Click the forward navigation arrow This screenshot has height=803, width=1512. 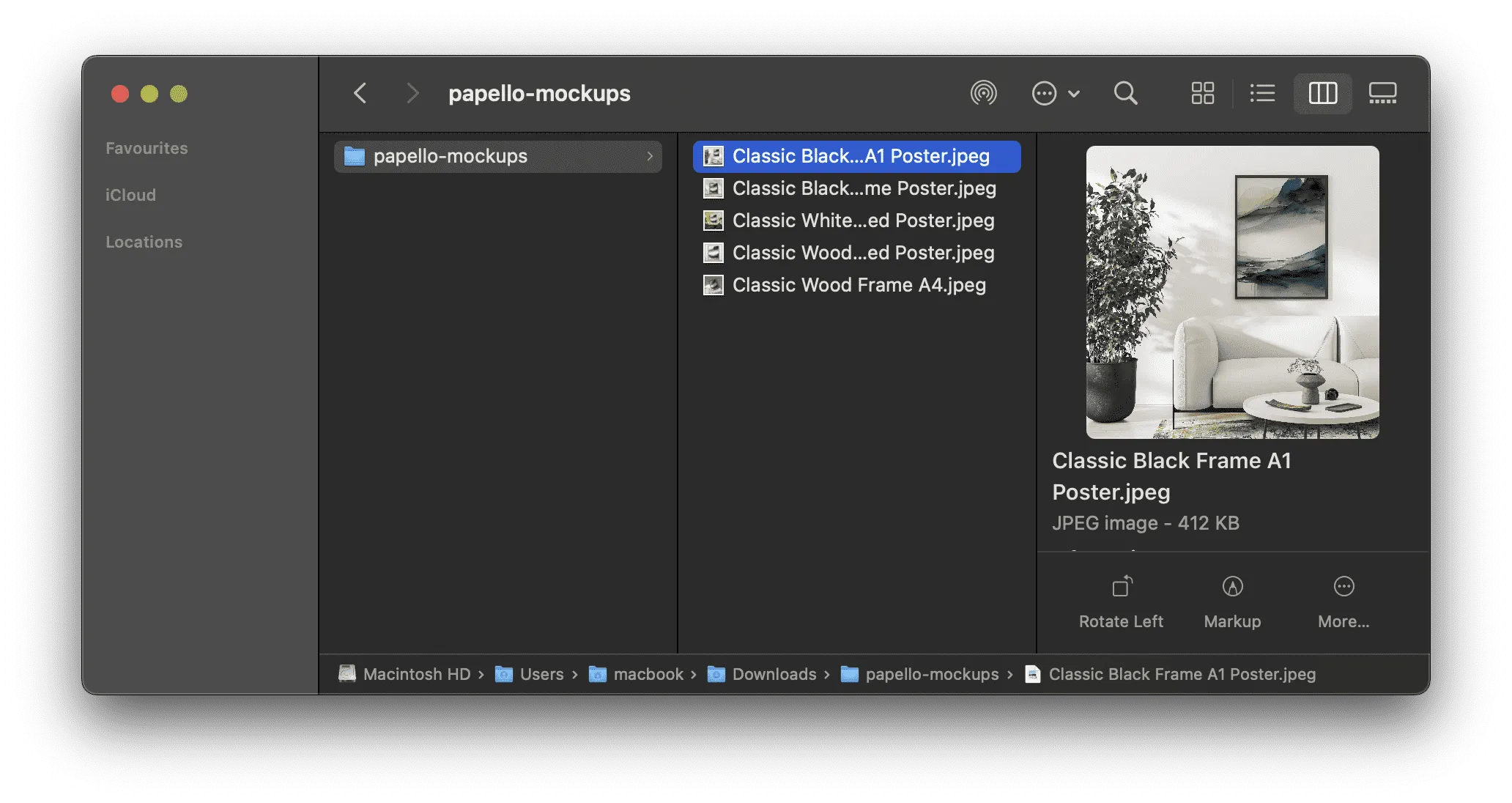click(413, 93)
